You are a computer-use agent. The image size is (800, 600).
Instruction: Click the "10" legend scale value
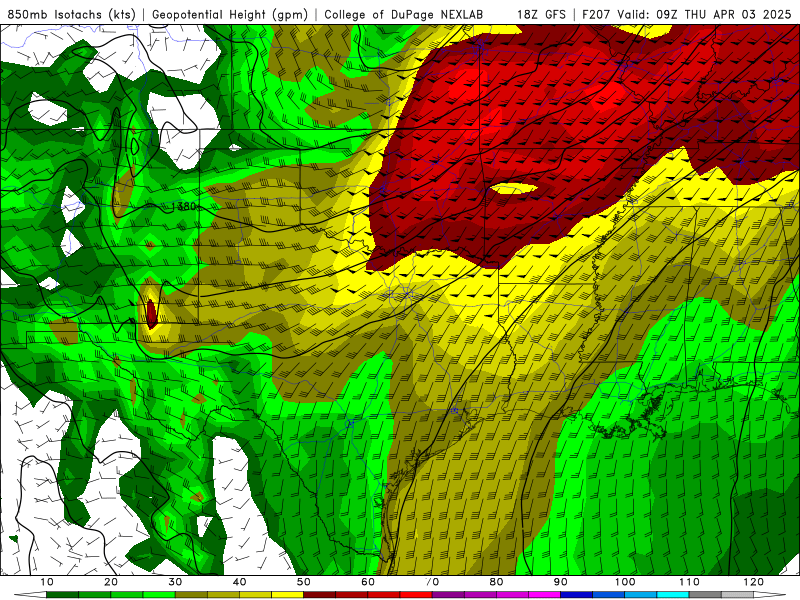[x=46, y=582]
